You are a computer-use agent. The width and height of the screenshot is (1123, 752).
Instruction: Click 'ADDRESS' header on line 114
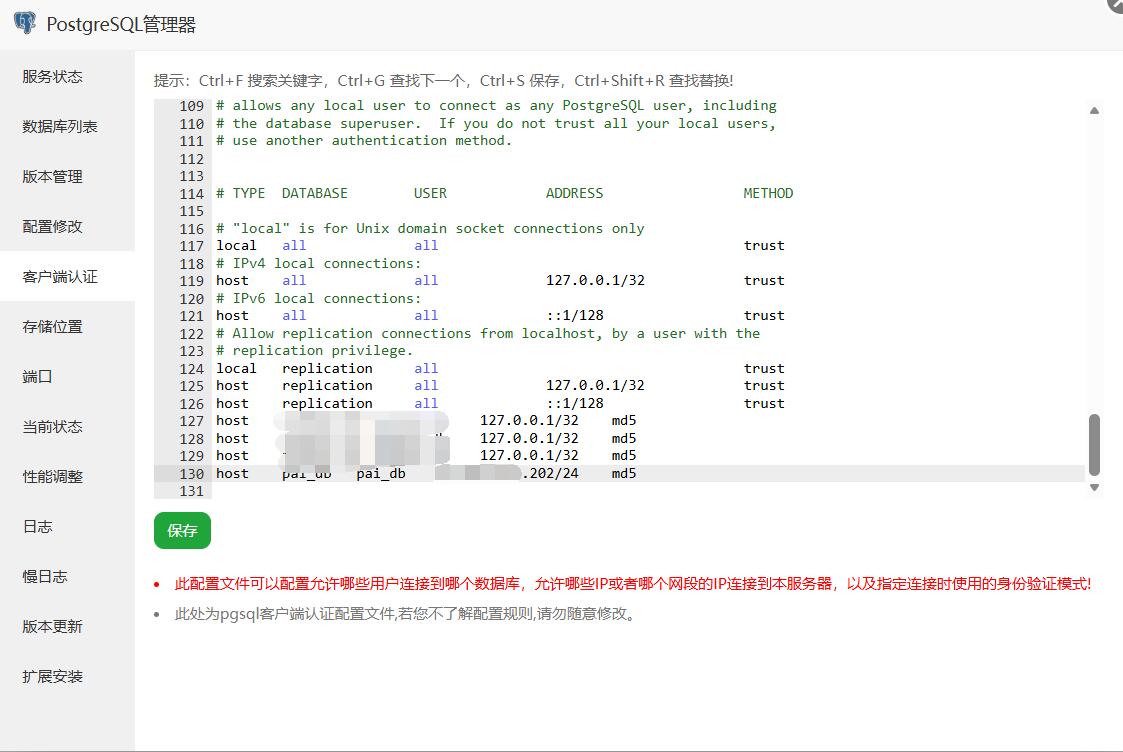pyautogui.click(x=574, y=193)
